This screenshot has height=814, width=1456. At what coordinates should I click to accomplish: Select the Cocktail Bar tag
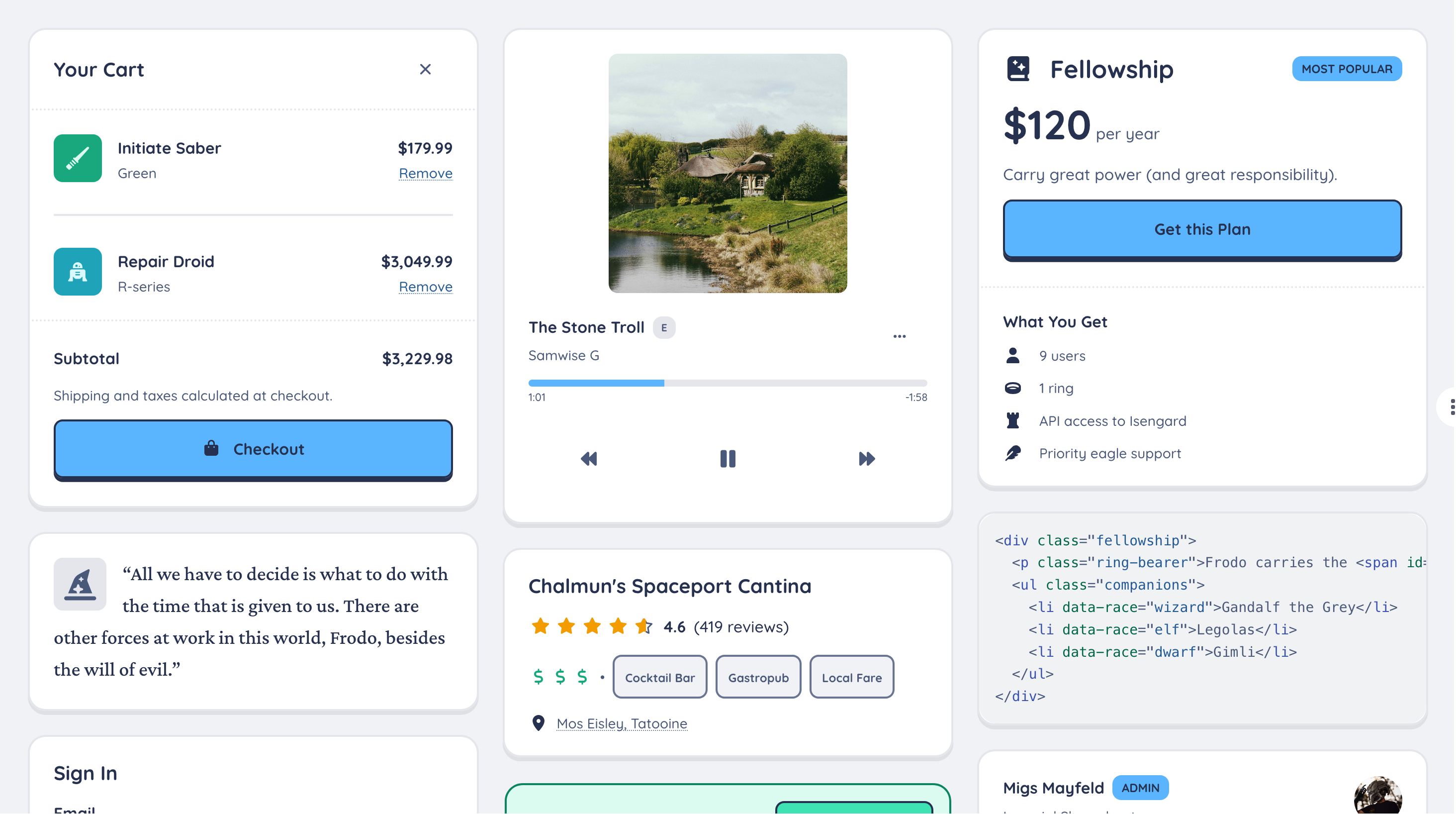[659, 677]
